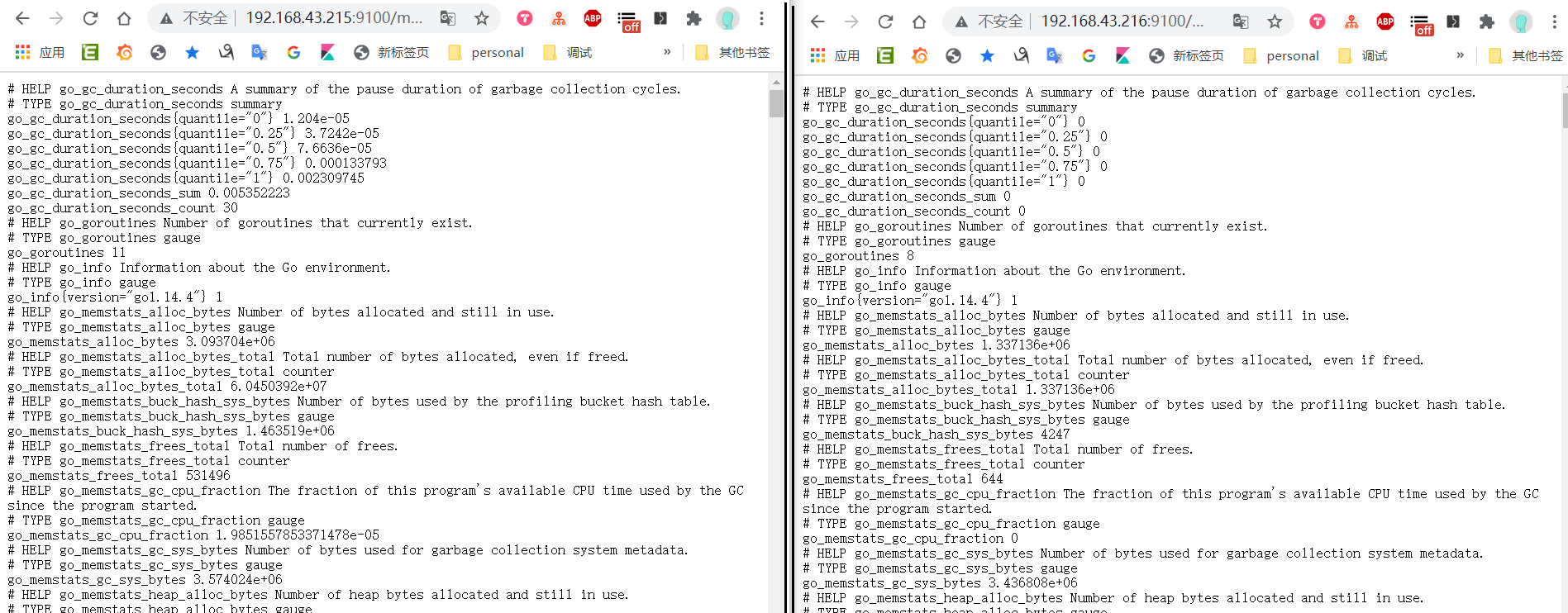Open the Extensions puzzle icon in the right window
1568x613 pixels.
tap(1487, 21)
